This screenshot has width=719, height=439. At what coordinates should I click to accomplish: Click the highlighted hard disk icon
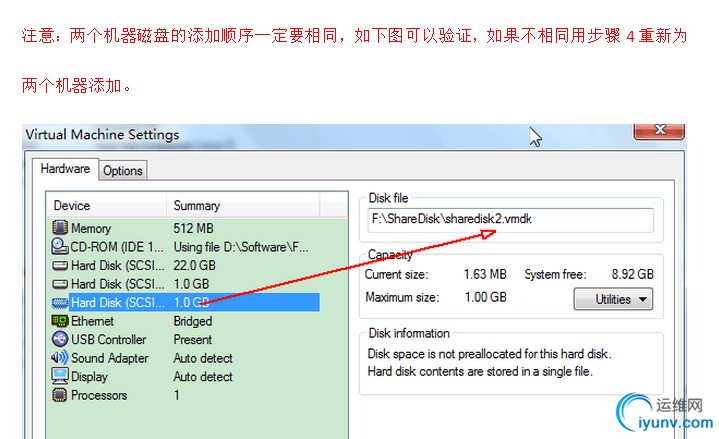click(x=60, y=303)
